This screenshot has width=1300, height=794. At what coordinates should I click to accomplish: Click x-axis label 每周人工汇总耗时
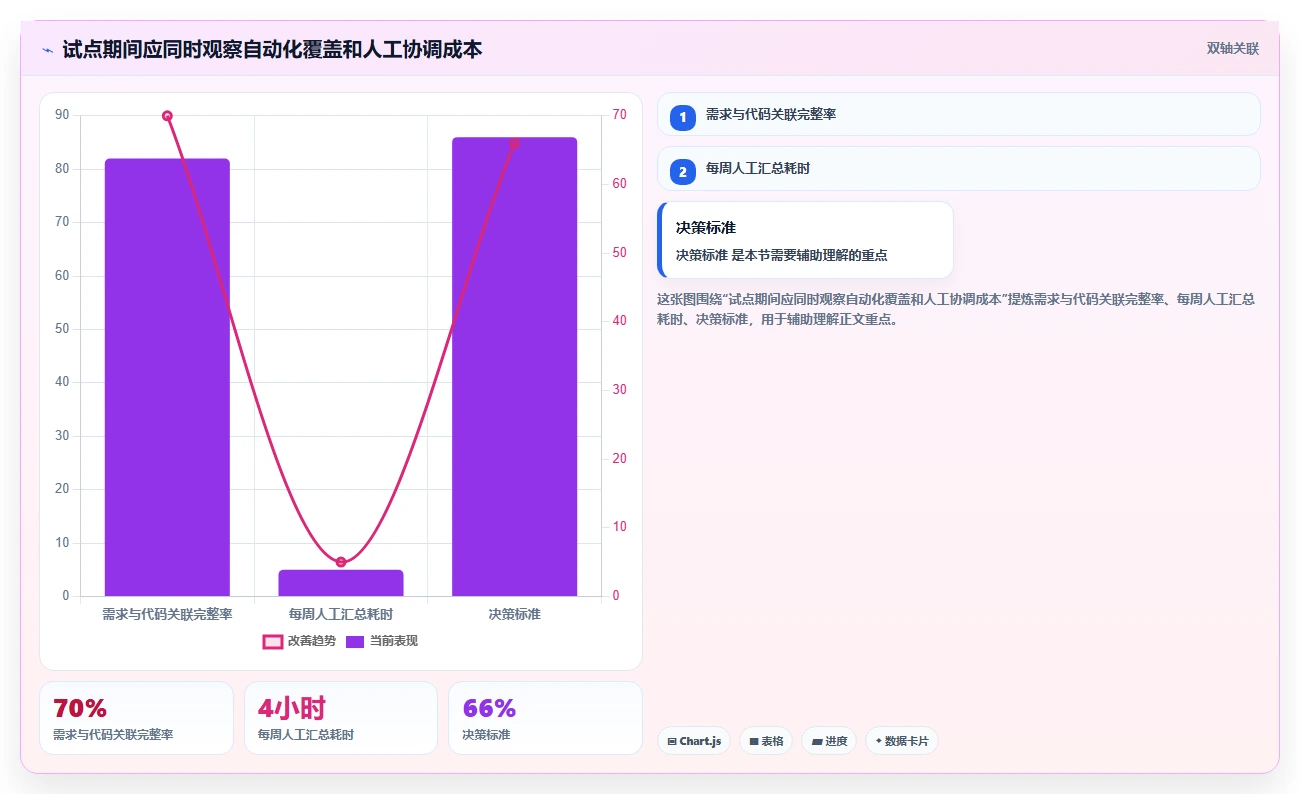(x=341, y=614)
